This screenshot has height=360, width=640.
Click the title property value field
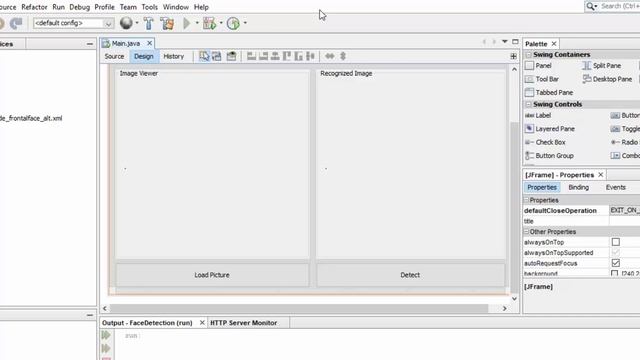click(x=624, y=221)
